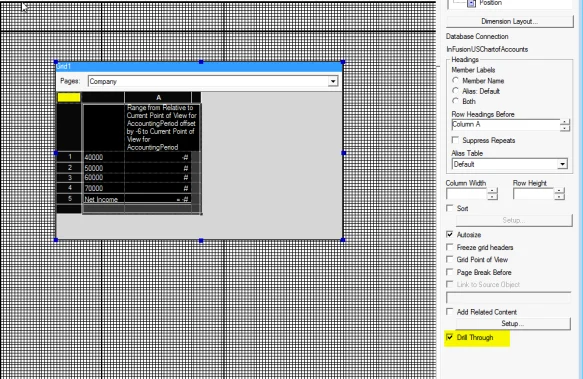Click the Net Income row cell
This screenshot has height=379, width=583.
(103, 199)
